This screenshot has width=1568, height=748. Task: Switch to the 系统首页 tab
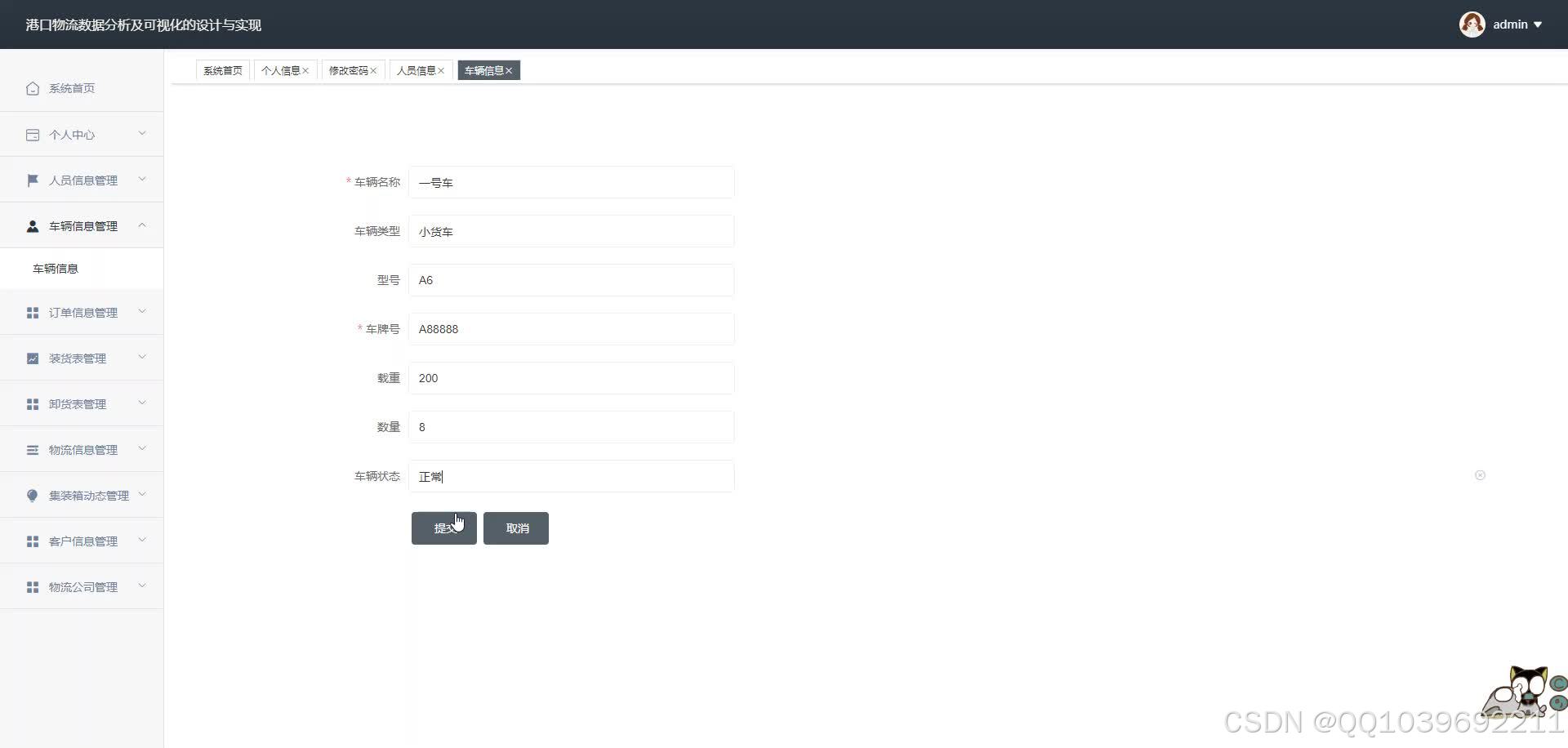click(x=223, y=71)
